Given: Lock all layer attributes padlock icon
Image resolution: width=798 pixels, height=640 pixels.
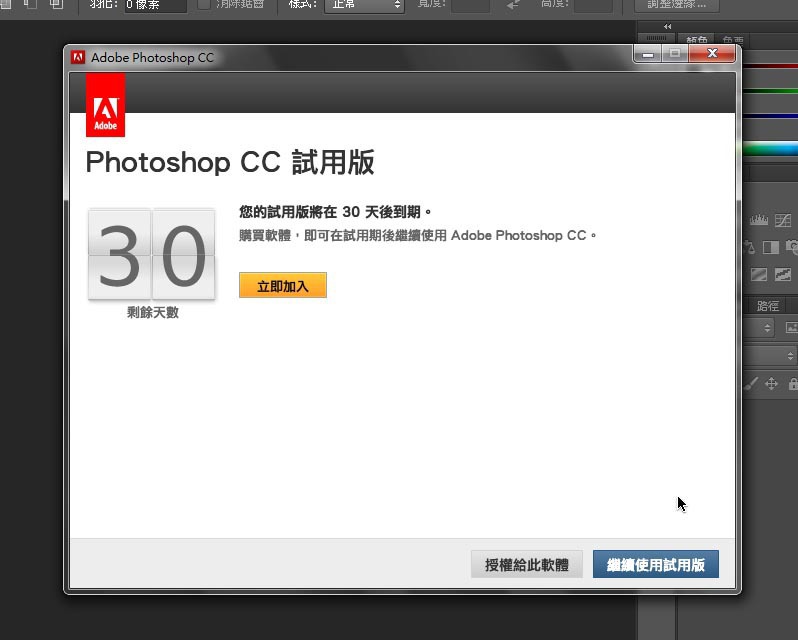Looking at the screenshot, I should (793, 383).
